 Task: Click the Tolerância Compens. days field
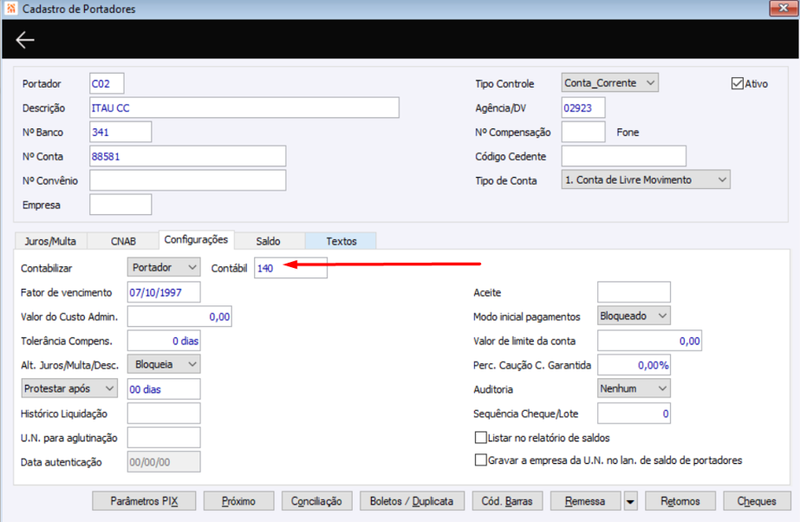(x=164, y=341)
